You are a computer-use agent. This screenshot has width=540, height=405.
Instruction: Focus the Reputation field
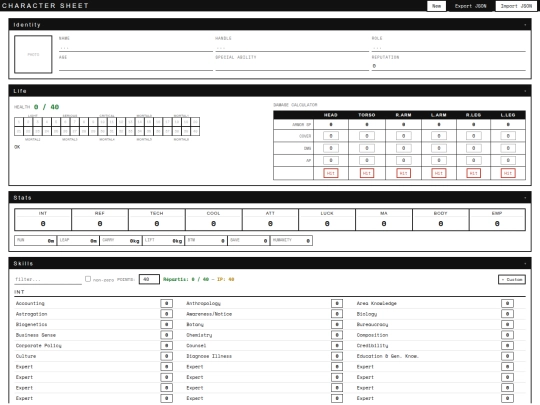point(448,66)
